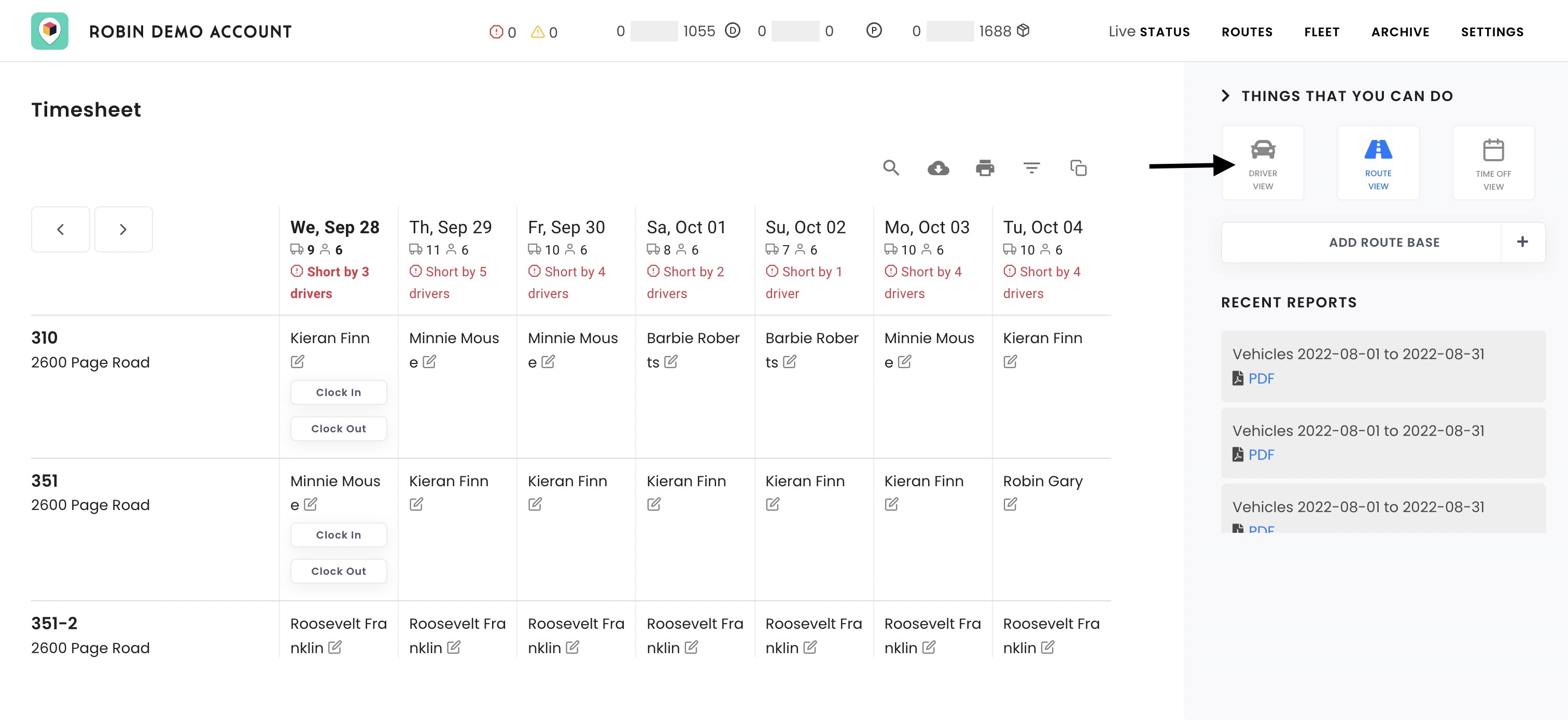Collapse Things That You Can Do section
This screenshot has height=720, width=1568.
pyautogui.click(x=1225, y=96)
